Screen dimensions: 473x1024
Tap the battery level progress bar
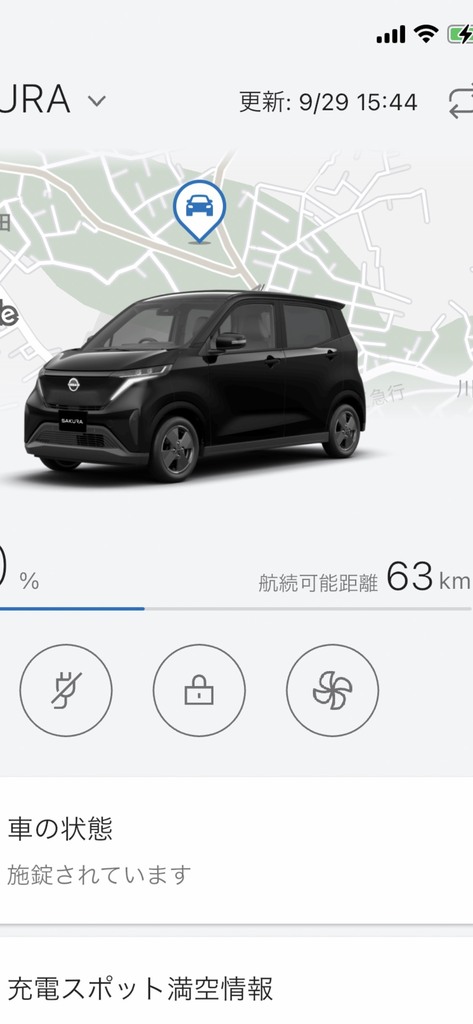pyautogui.click(x=236, y=609)
